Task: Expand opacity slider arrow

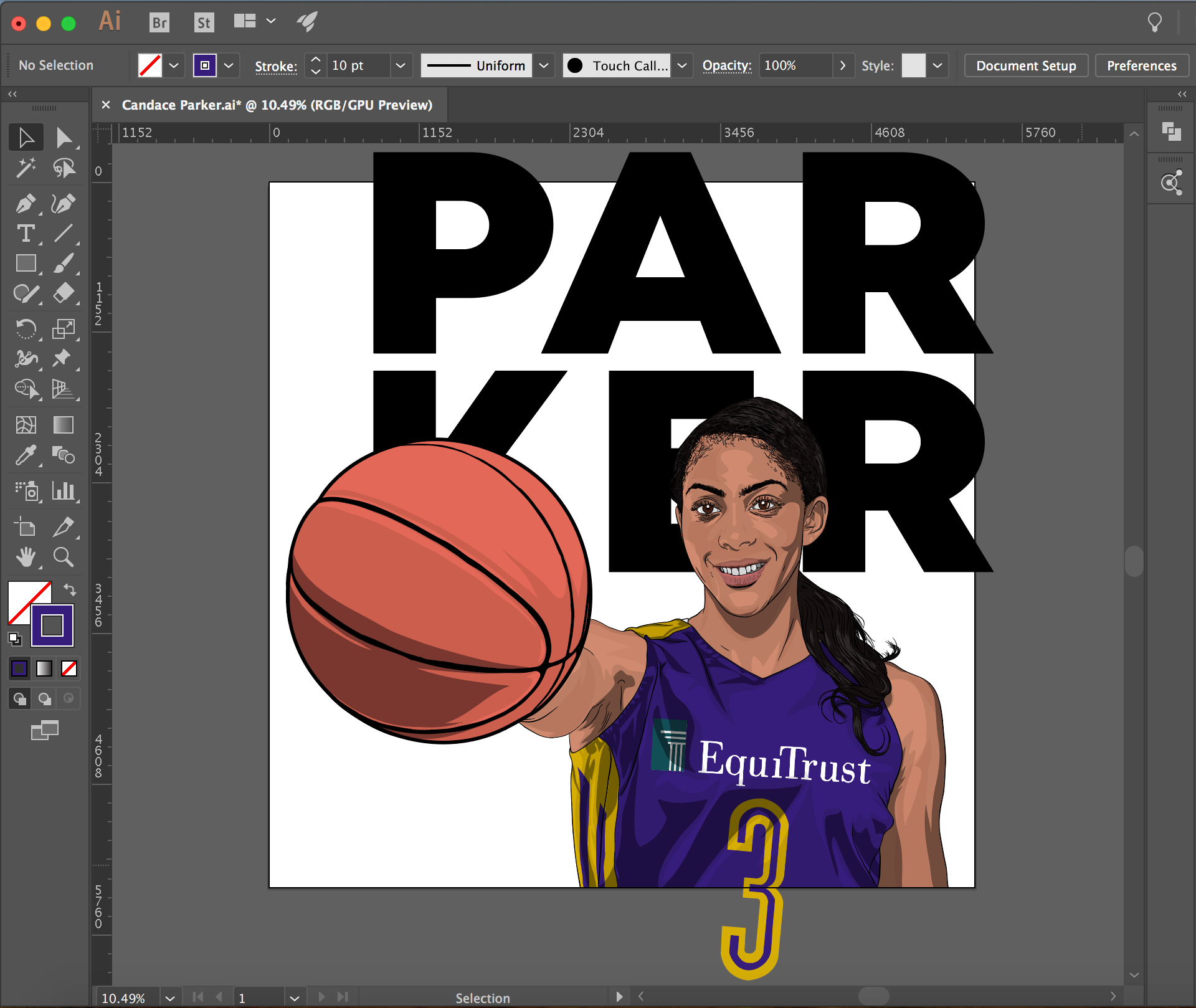Action: pos(842,65)
